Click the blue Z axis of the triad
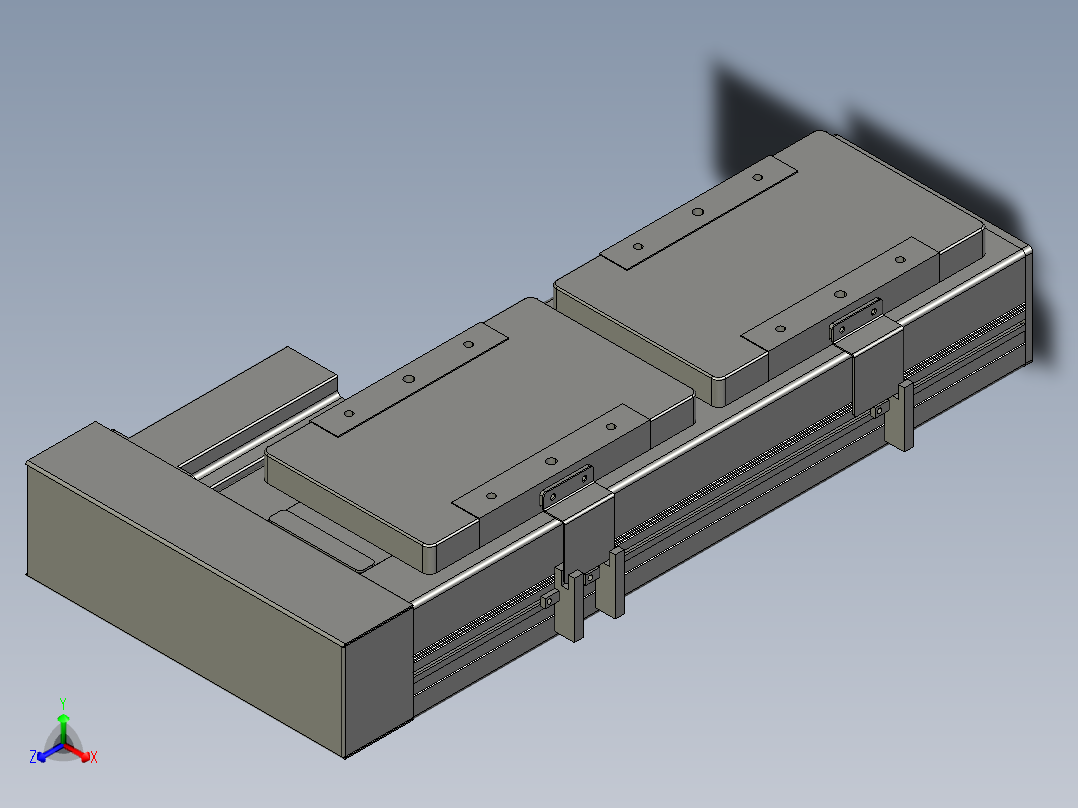 (x=51, y=752)
